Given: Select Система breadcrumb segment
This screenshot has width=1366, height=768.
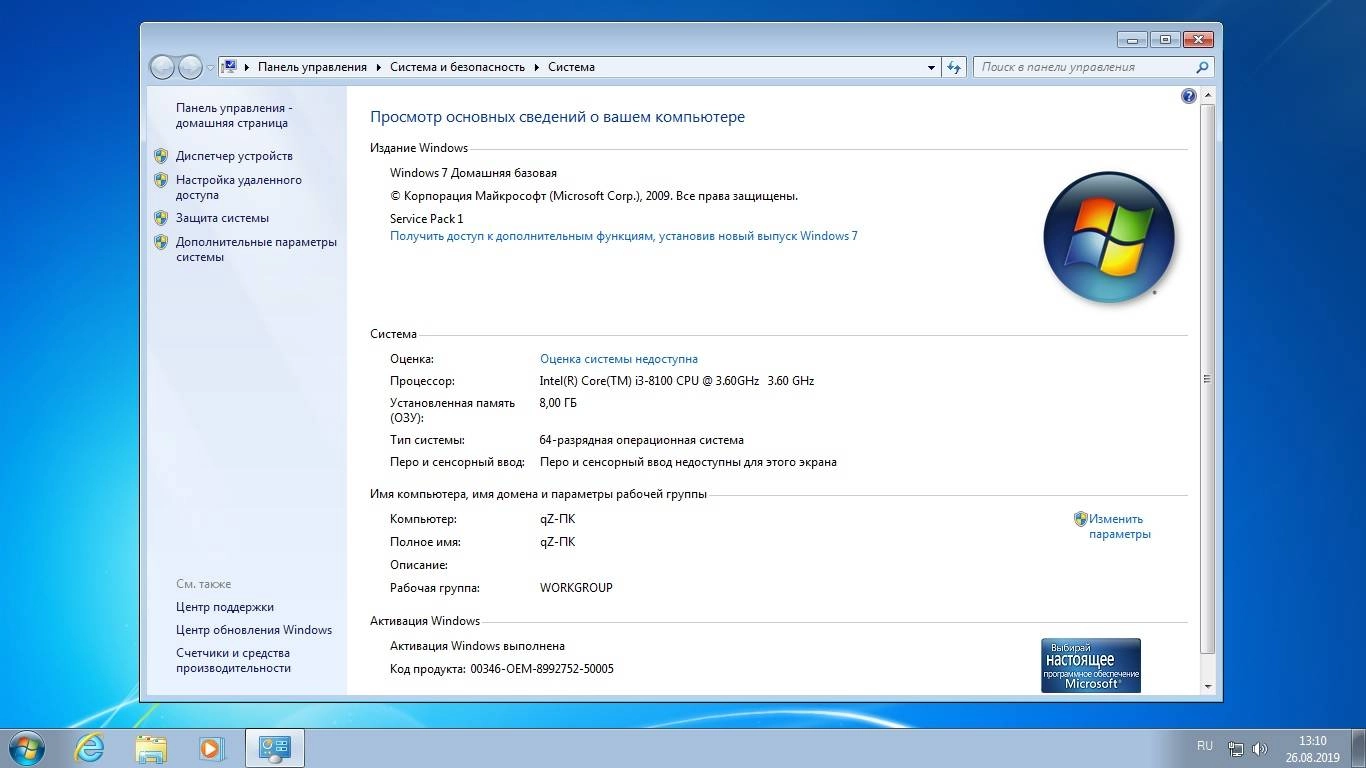Looking at the screenshot, I should point(571,67).
